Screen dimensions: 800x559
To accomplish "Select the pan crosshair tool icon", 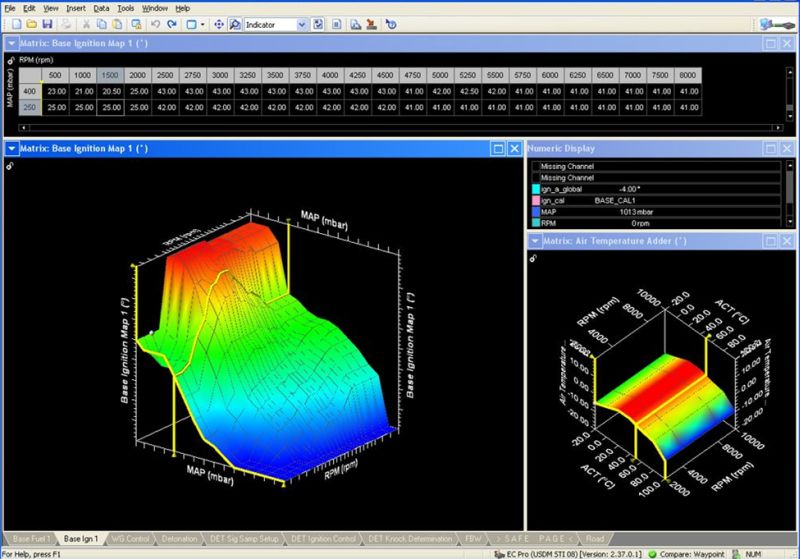I will pos(219,23).
